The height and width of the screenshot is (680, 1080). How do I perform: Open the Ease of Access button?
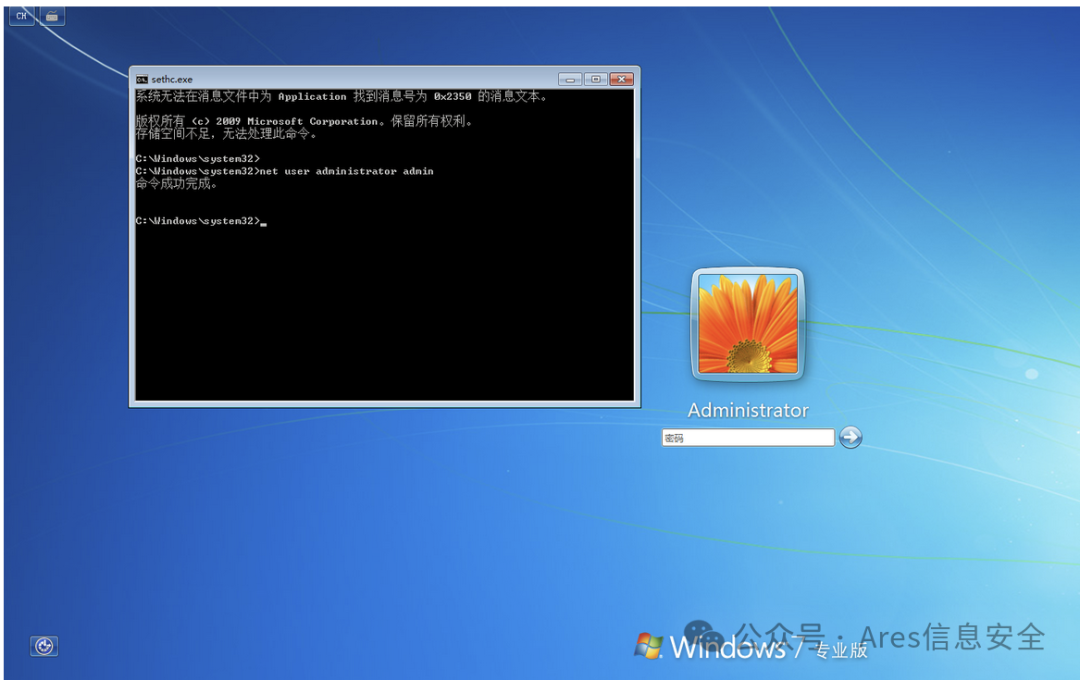(44, 646)
